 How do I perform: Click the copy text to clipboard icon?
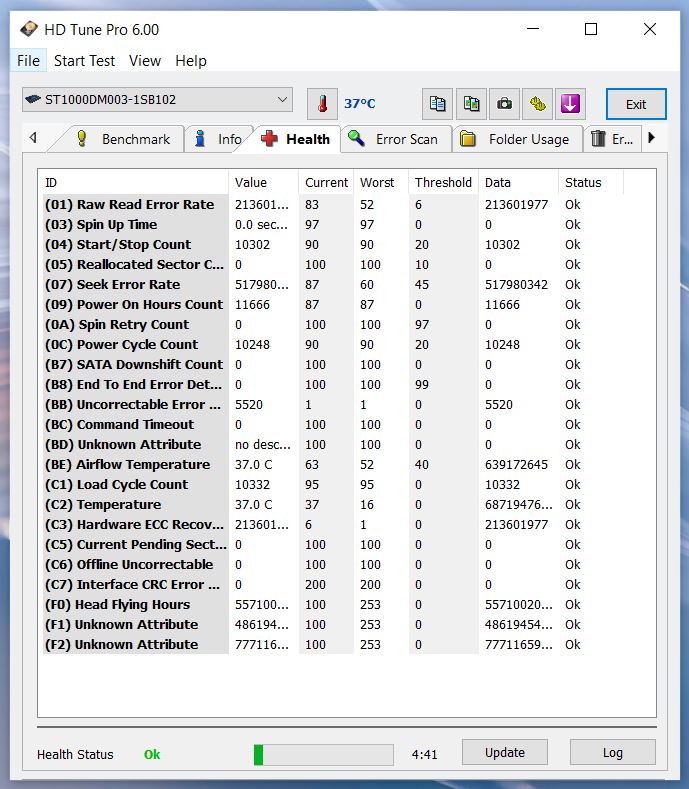(437, 103)
